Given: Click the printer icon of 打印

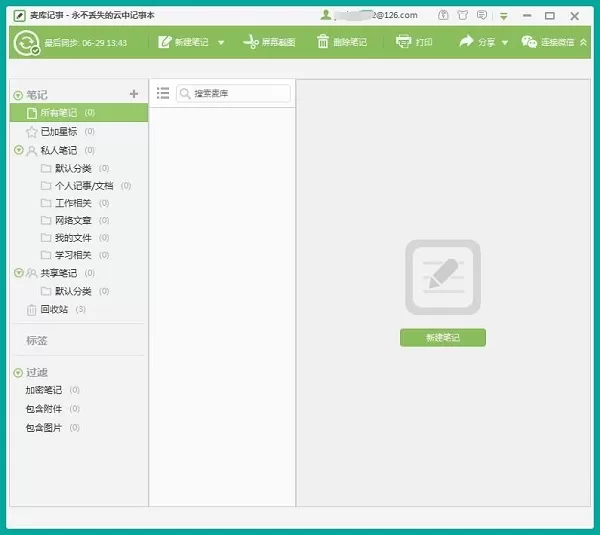Looking at the screenshot, I should (403, 41).
